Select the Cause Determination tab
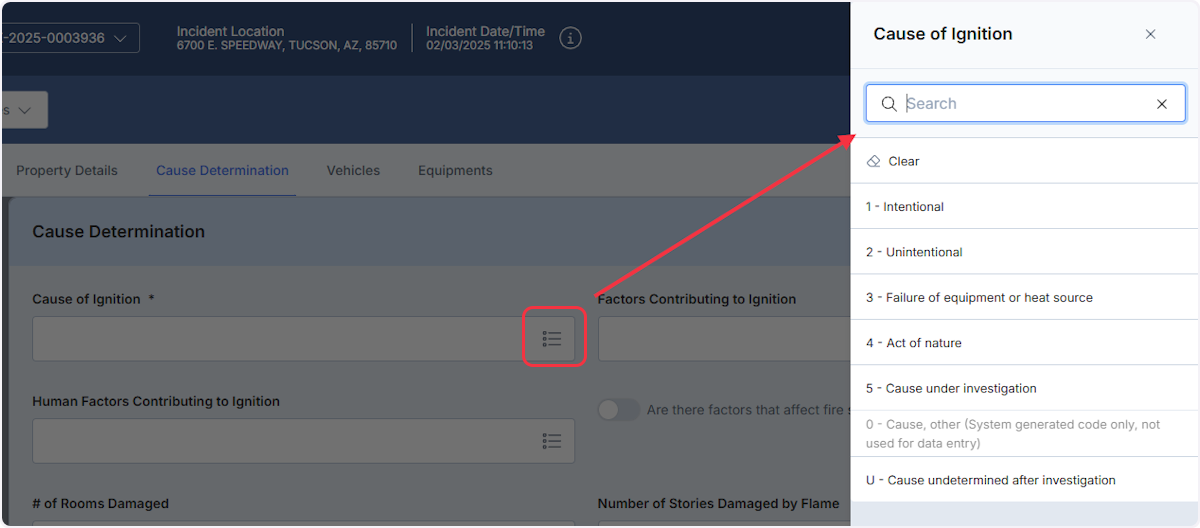 [x=222, y=171]
